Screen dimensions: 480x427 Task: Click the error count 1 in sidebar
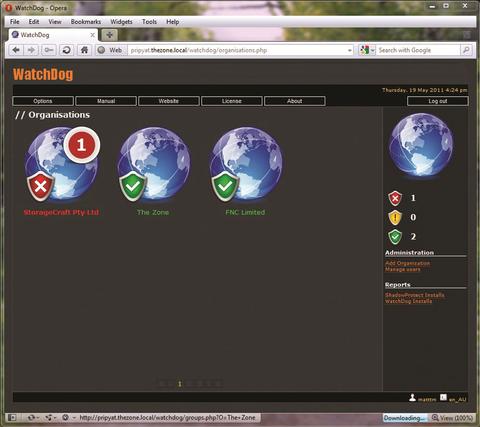tap(413, 198)
